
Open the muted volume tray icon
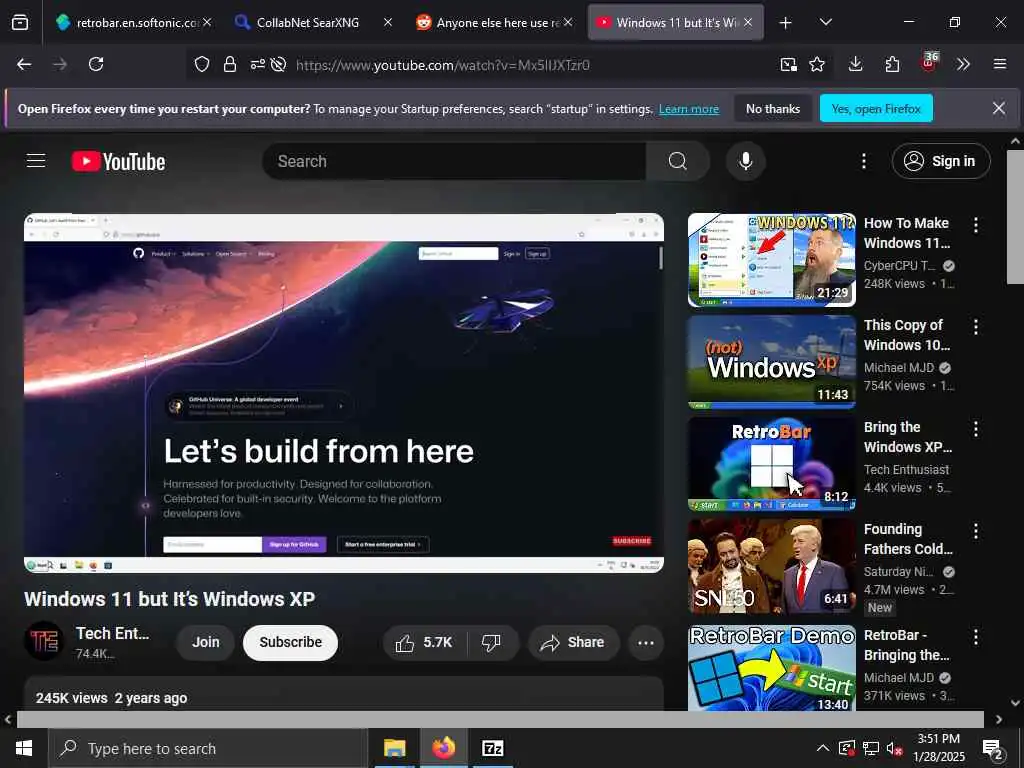(894, 748)
